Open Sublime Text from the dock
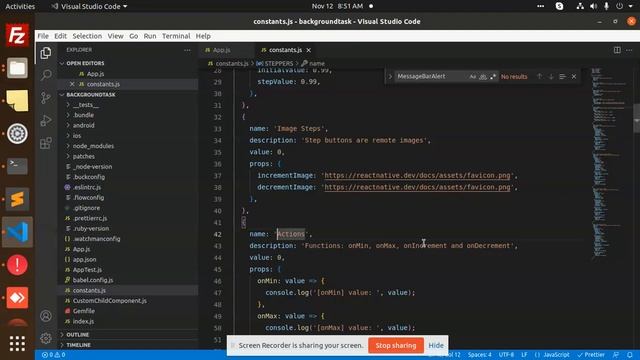The image size is (640, 360). 17,199
